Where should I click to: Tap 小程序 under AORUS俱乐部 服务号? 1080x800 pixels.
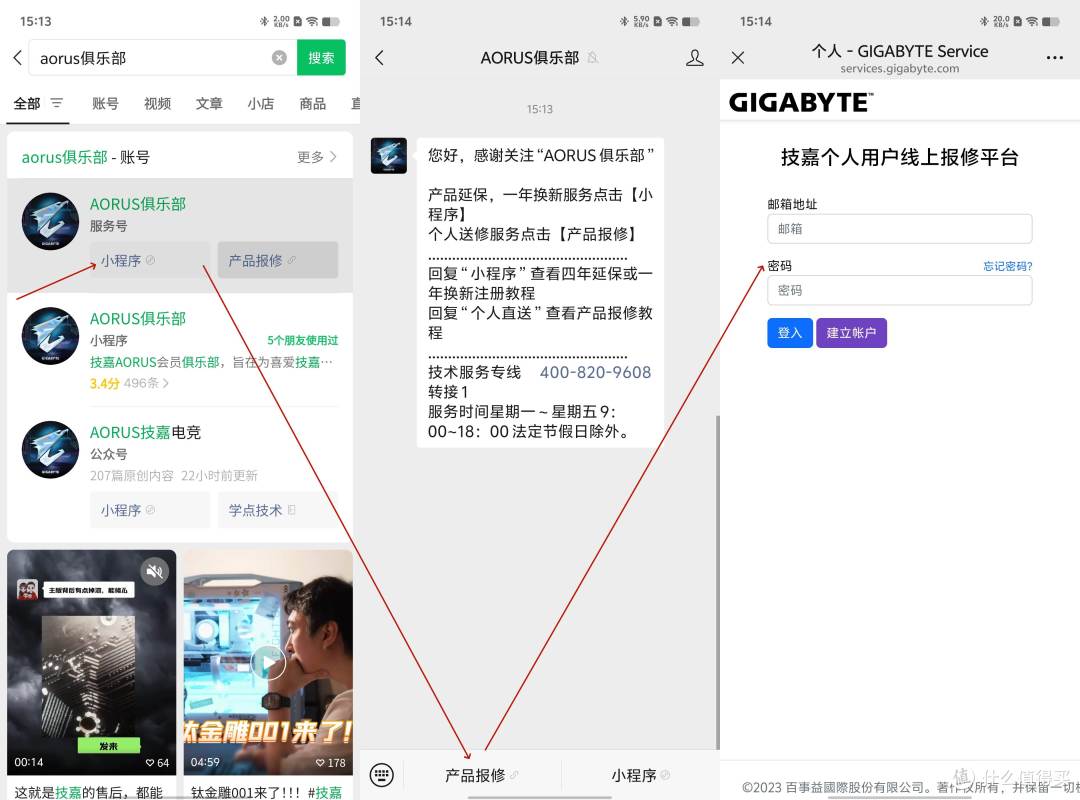[149, 260]
